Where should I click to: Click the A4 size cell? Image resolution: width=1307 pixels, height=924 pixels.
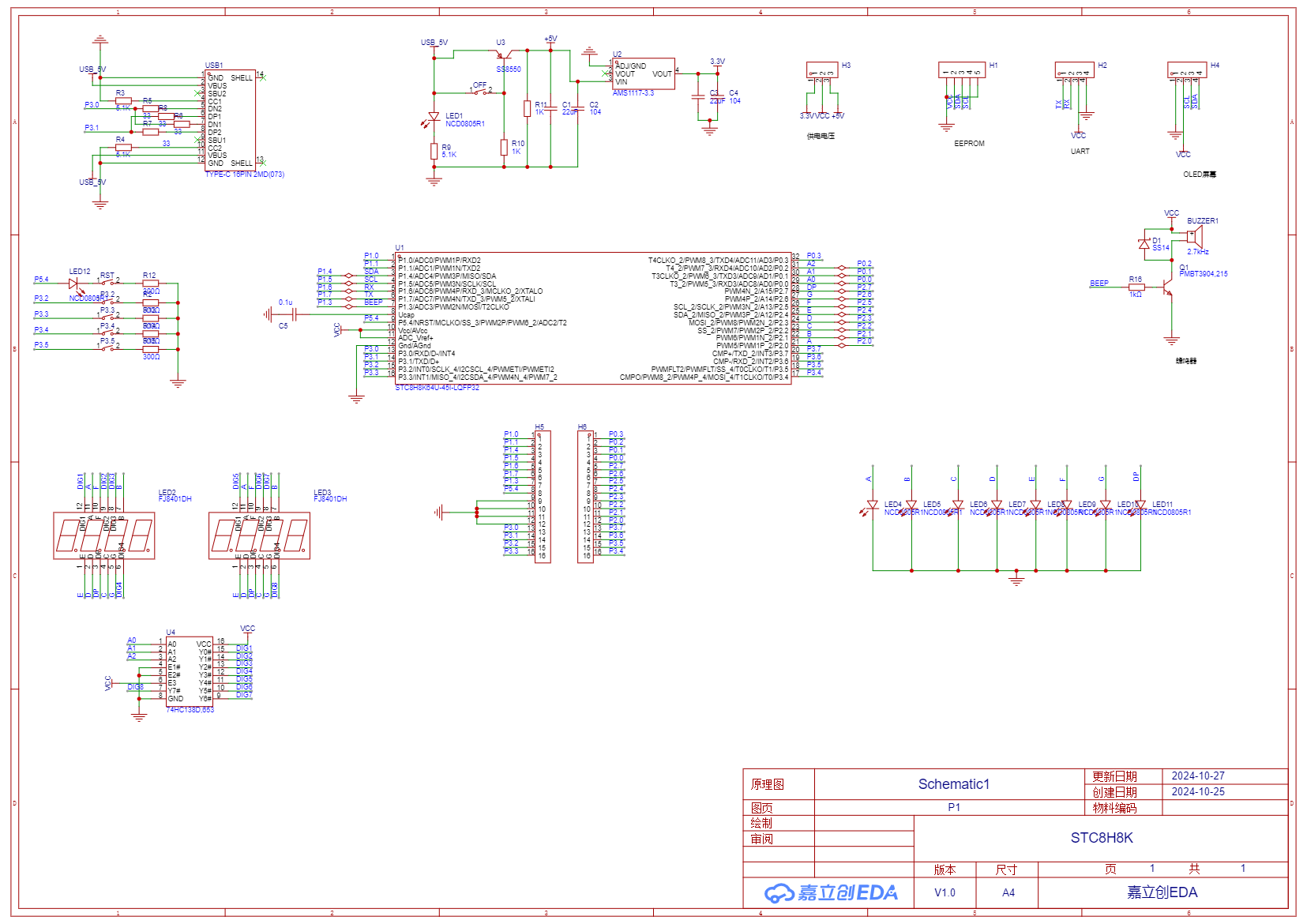(x=1008, y=893)
